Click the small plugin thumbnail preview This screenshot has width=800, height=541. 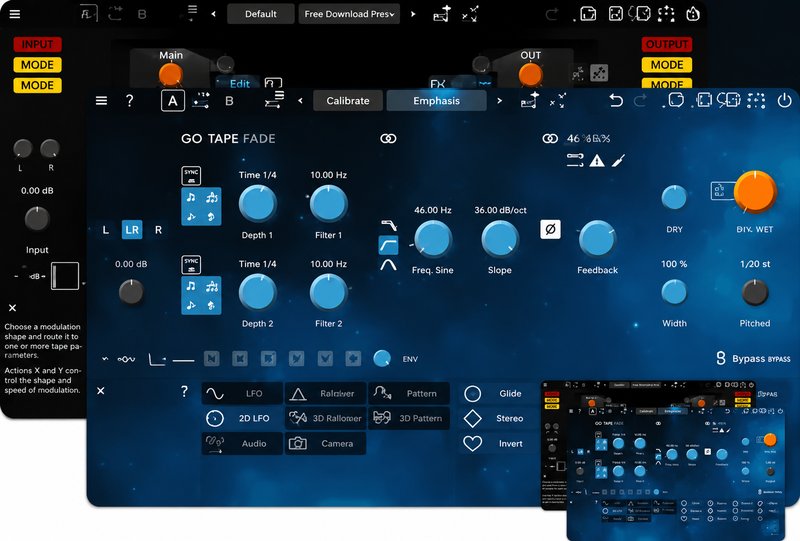click(663, 459)
